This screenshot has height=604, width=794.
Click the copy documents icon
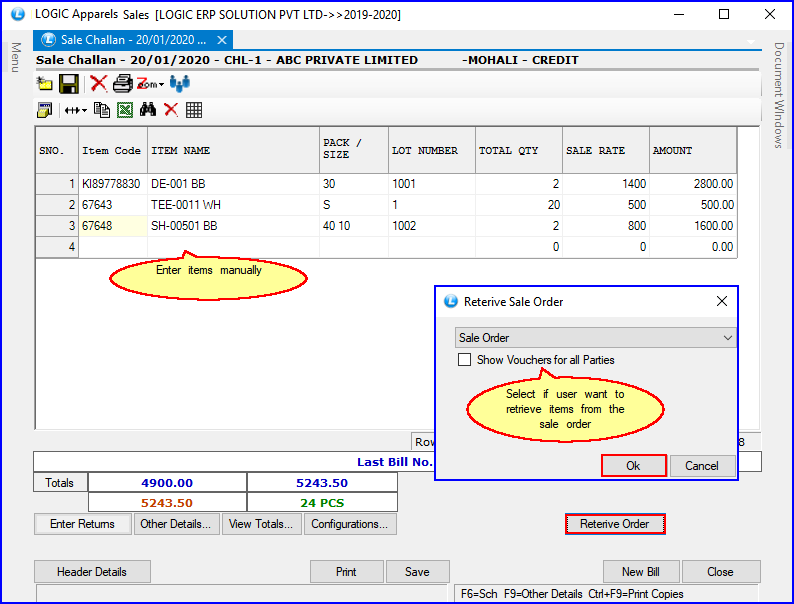pyautogui.click(x=102, y=110)
